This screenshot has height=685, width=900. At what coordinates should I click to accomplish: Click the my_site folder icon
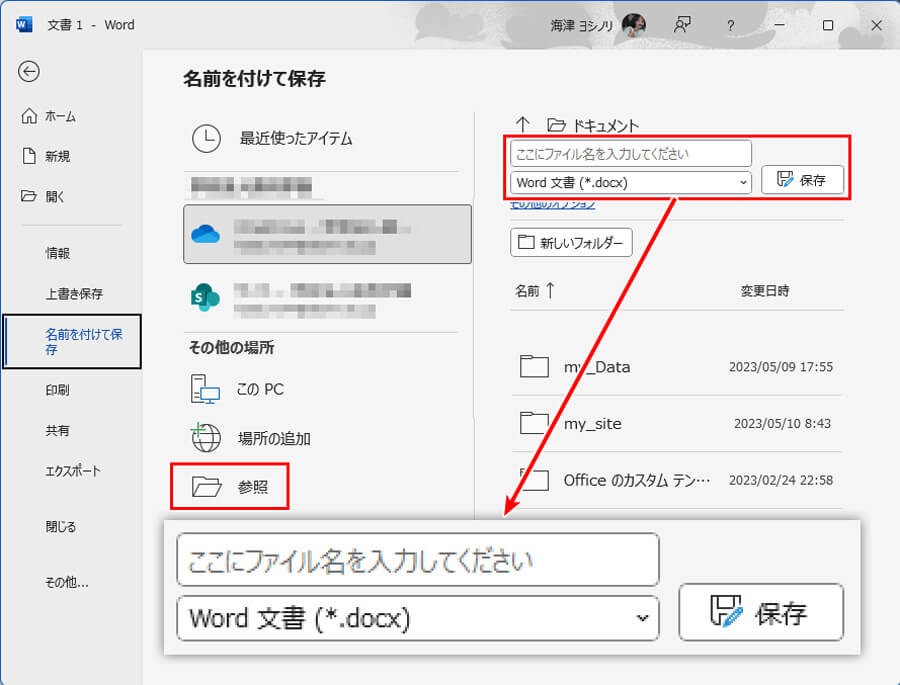point(534,423)
